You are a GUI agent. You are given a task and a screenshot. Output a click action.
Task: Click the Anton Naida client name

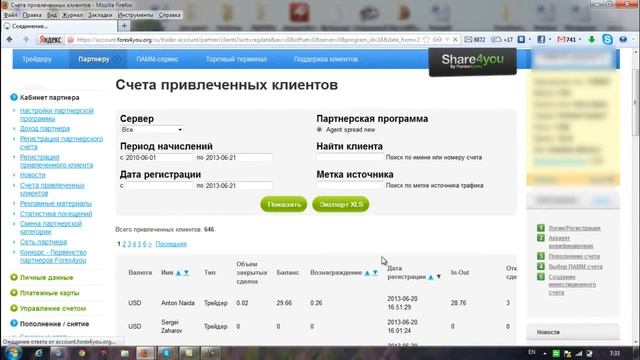click(x=178, y=303)
